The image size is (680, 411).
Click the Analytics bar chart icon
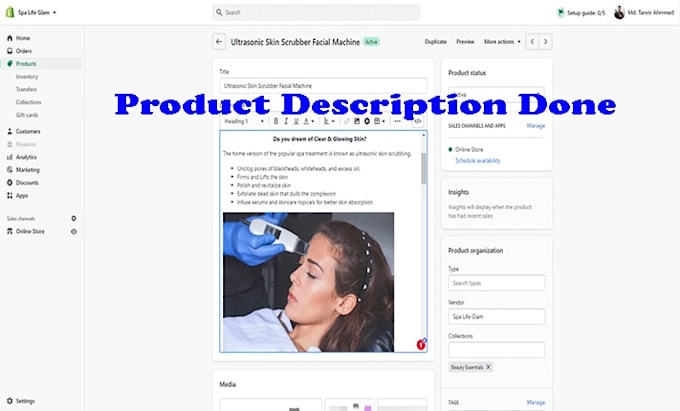[x=10, y=157]
